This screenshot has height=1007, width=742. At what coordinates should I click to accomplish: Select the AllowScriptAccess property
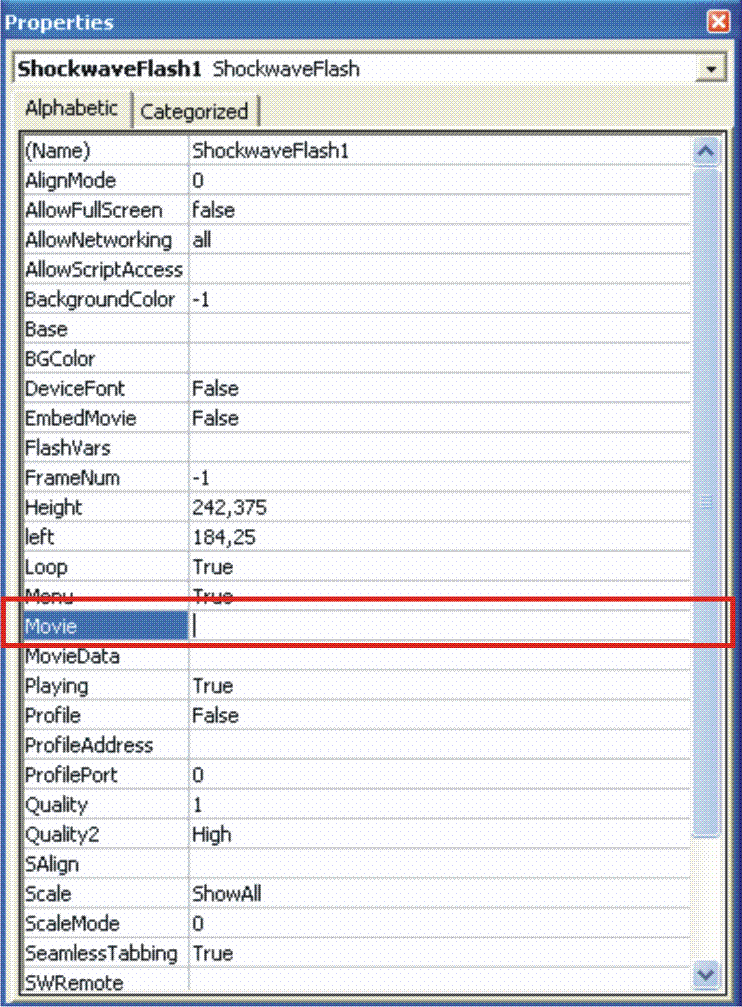pos(105,270)
